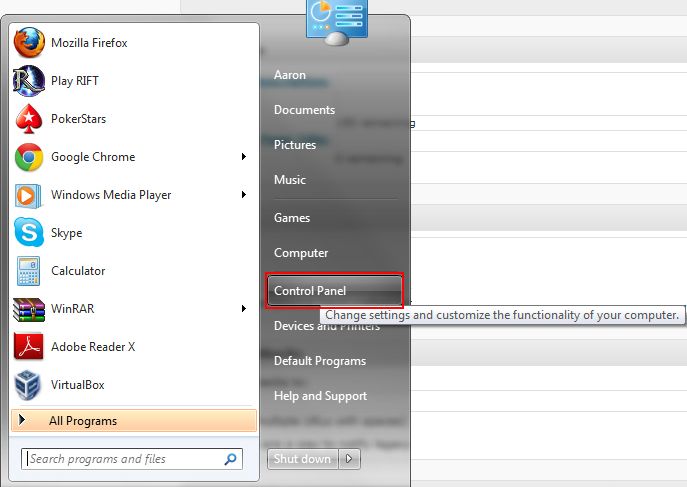Open Help and Support

pos(320,396)
